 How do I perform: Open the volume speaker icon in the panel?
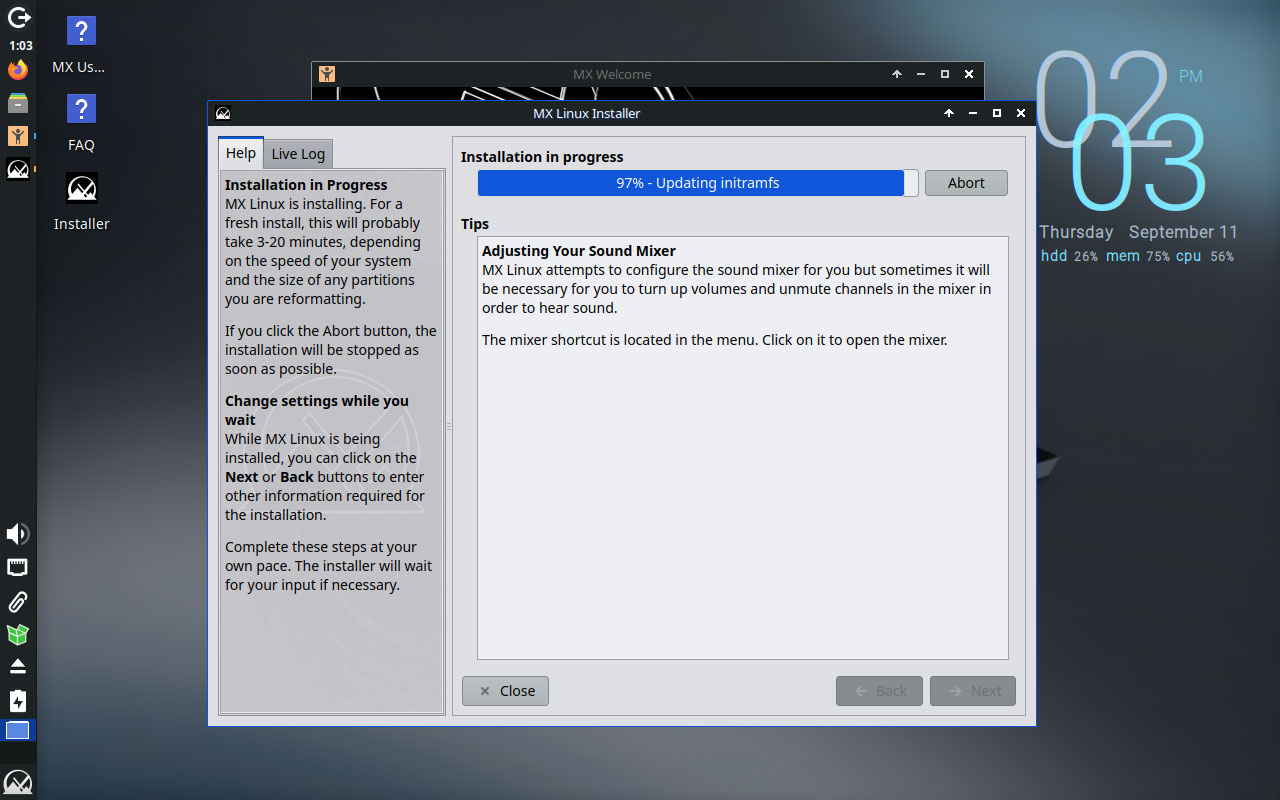(x=18, y=534)
